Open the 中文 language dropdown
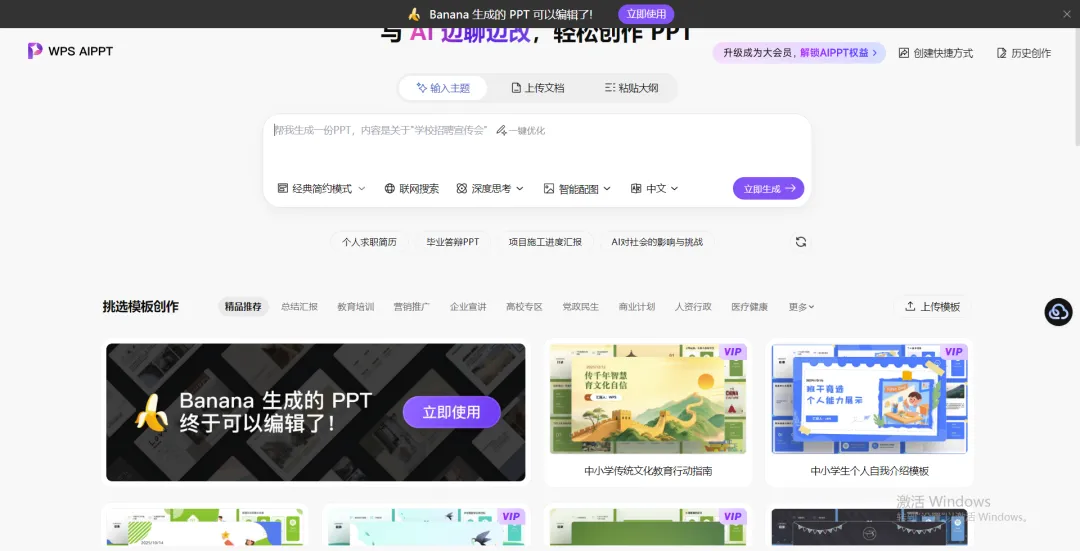This screenshot has height=551, width=1080. (x=654, y=189)
